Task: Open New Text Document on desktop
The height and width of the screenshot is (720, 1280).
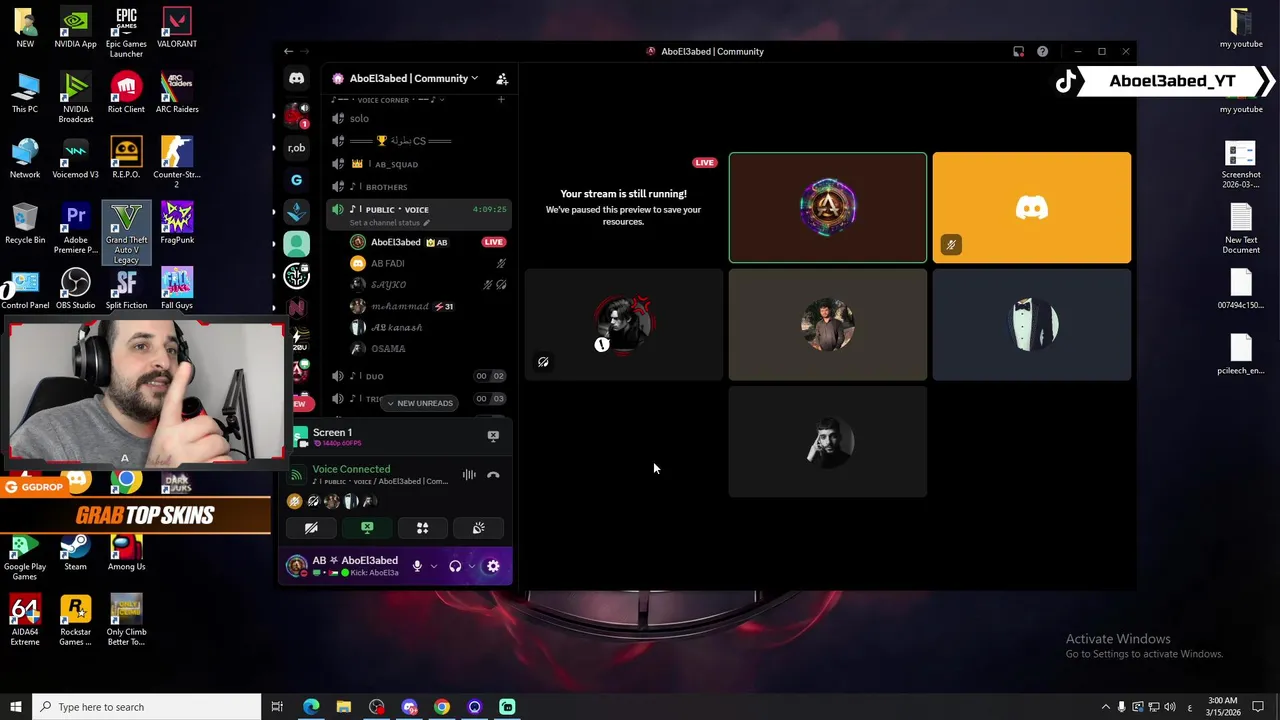Action: [1241, 228]
